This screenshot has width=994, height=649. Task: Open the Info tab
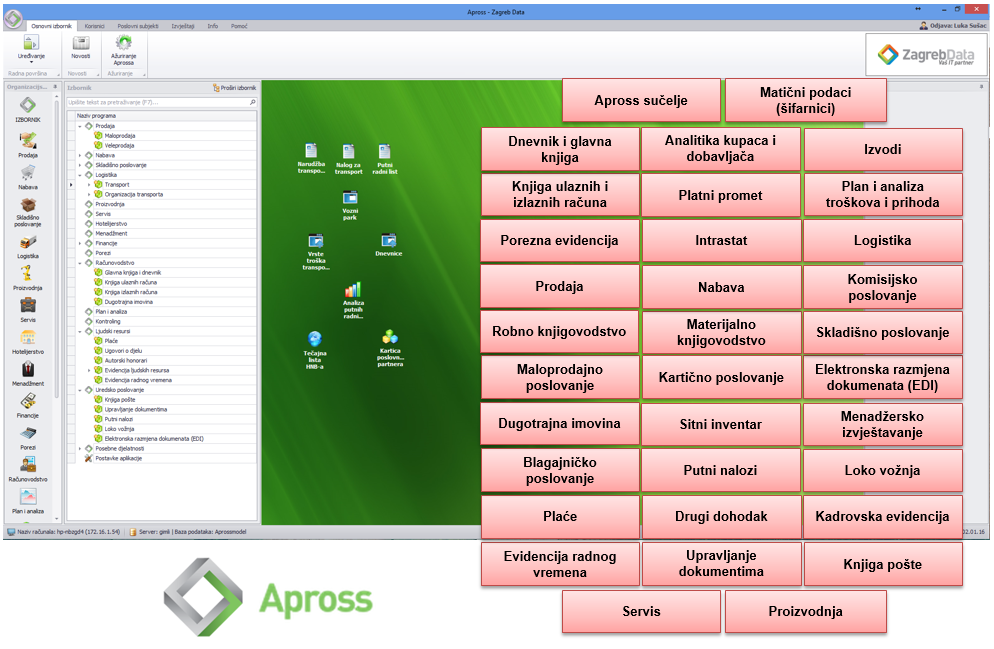click(212, 26)
